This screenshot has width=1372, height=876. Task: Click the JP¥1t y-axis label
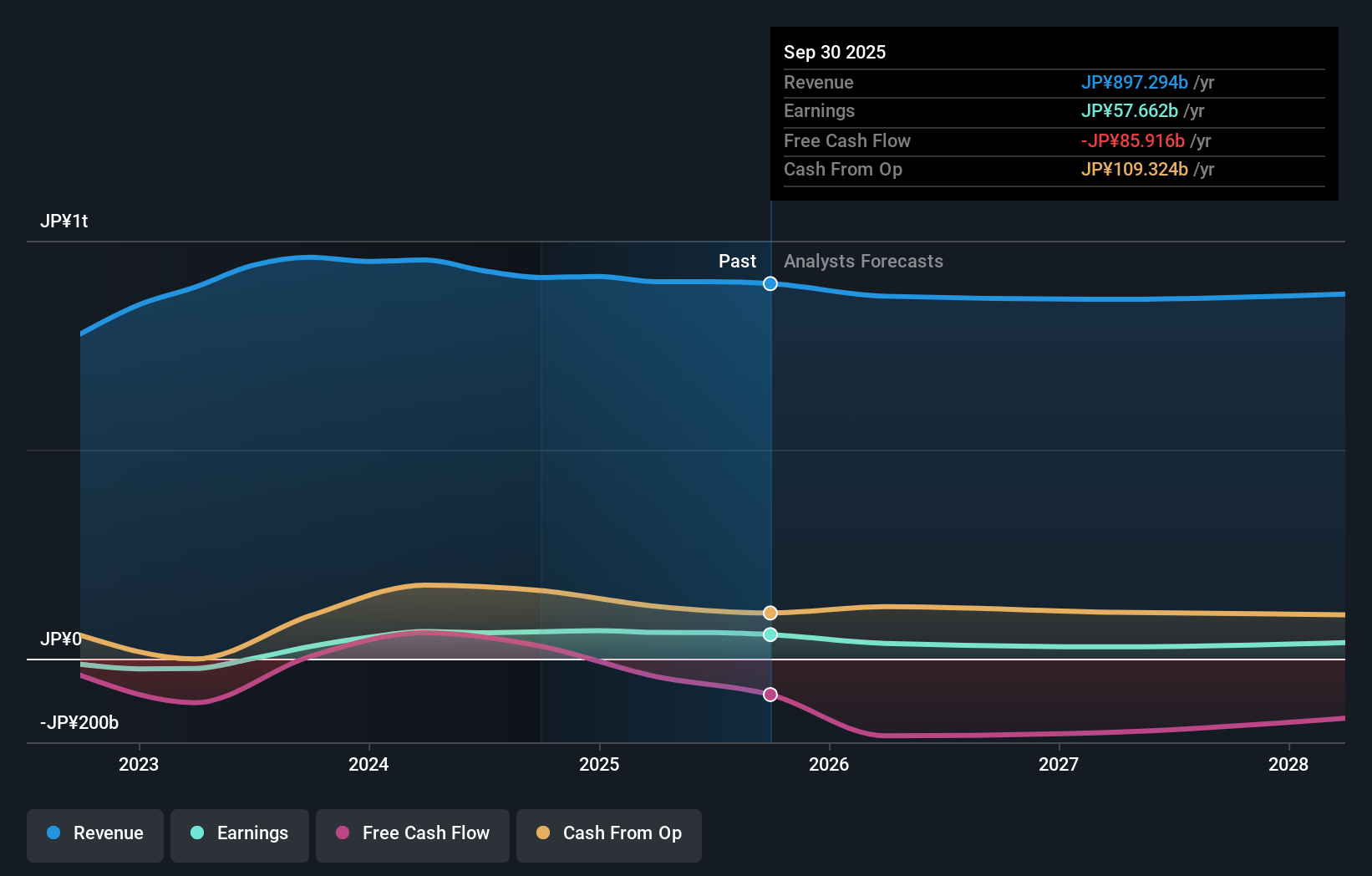tap(64, 222)
